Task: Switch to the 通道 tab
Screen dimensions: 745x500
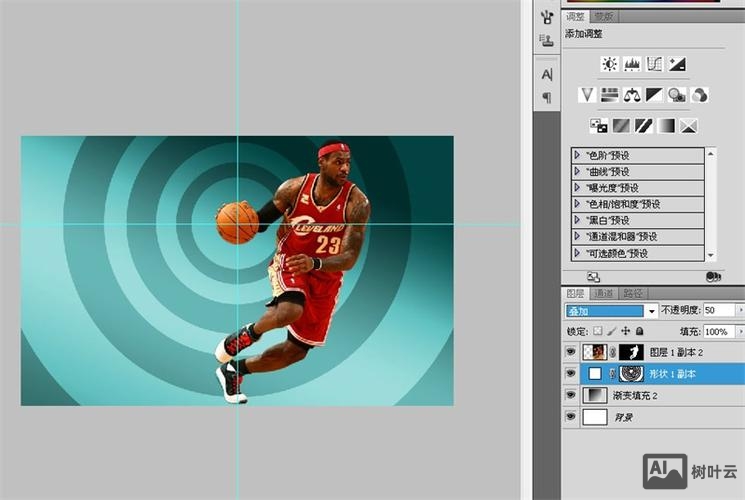Action: (604, 293)
